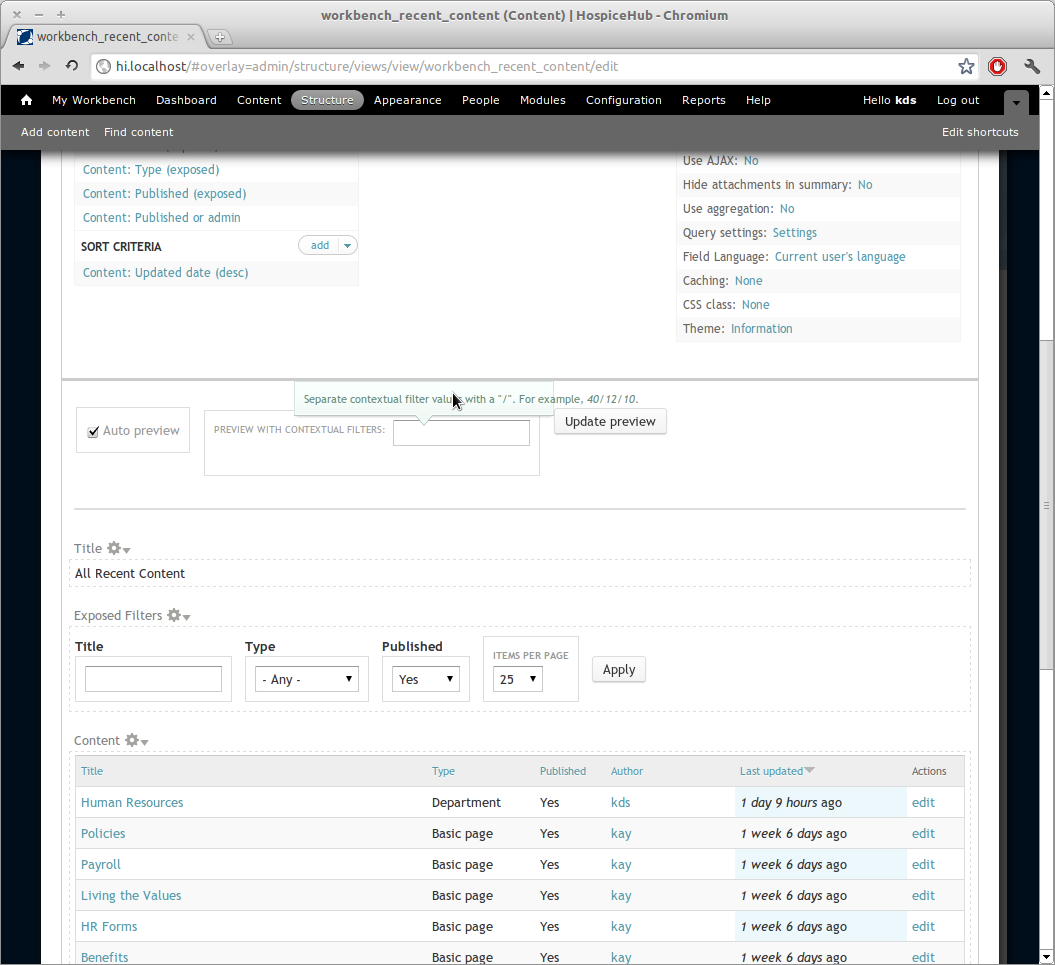Open a new browser tab
Image resolution: width=1055 pixels, height=965 pixels.
219,37
